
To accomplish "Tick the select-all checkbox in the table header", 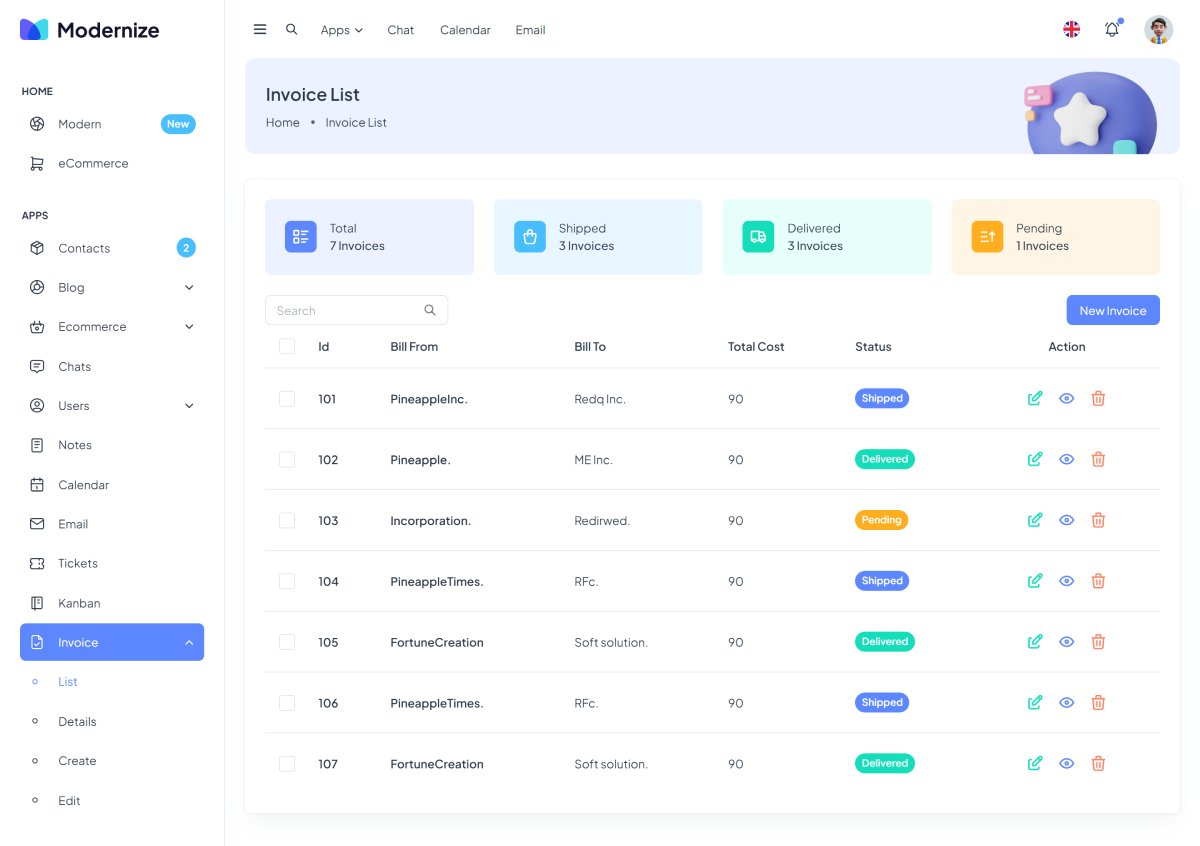I will click(287, 346).
